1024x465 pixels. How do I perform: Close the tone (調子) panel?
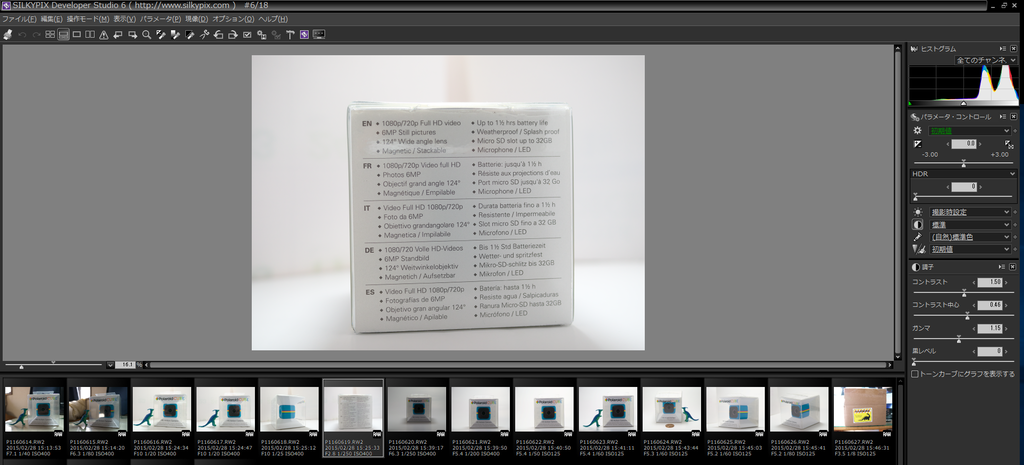point(1013,267)
